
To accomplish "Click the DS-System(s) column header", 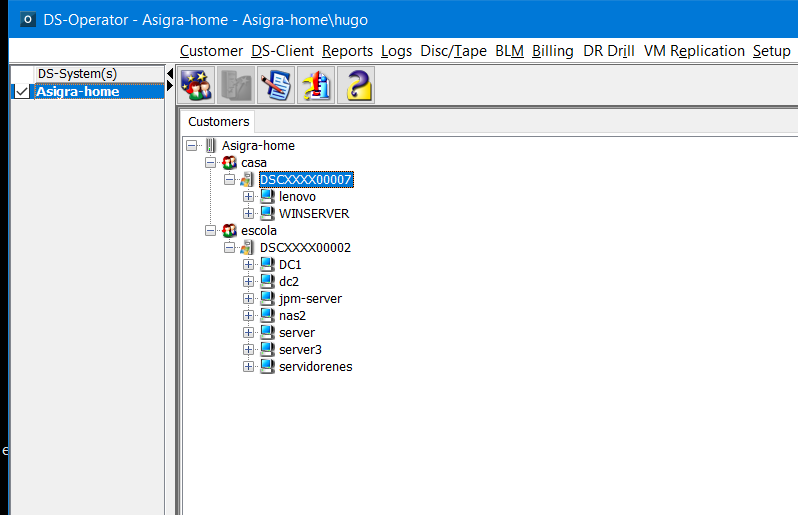I will (99, 74).
